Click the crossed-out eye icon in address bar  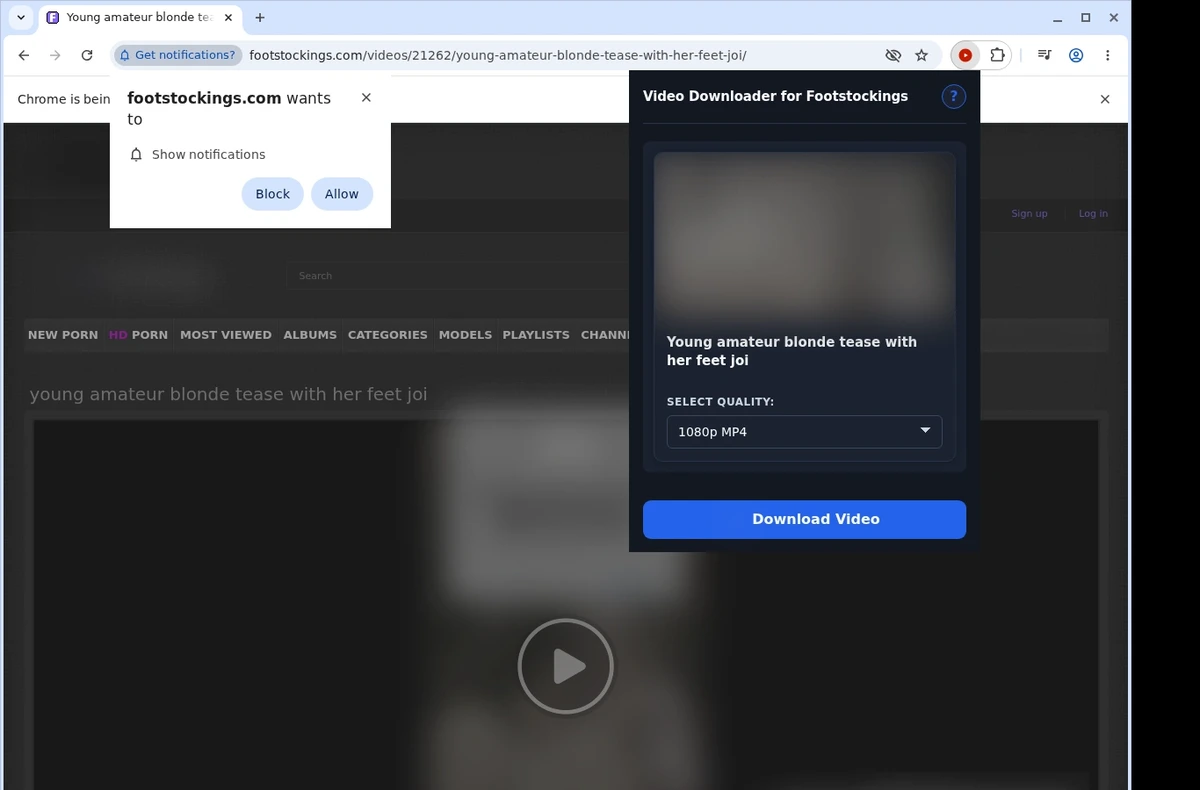[893, 56]
